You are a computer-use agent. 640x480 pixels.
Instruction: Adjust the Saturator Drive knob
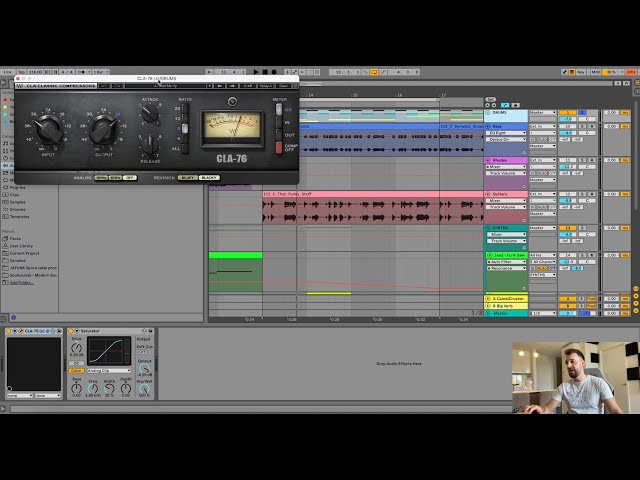coord(76,348)
